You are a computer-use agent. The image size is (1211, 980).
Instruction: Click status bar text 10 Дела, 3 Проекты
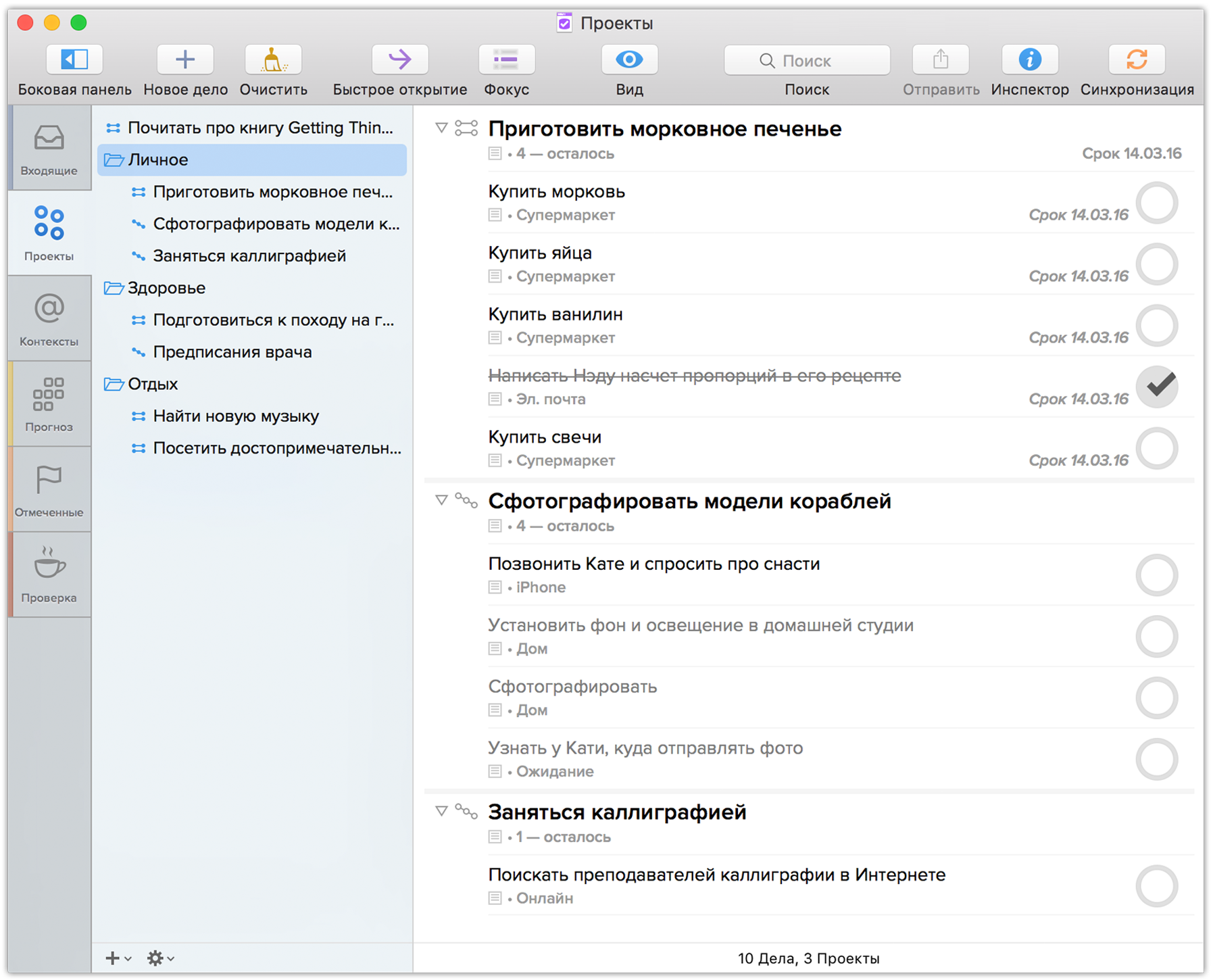coord(808,958)
